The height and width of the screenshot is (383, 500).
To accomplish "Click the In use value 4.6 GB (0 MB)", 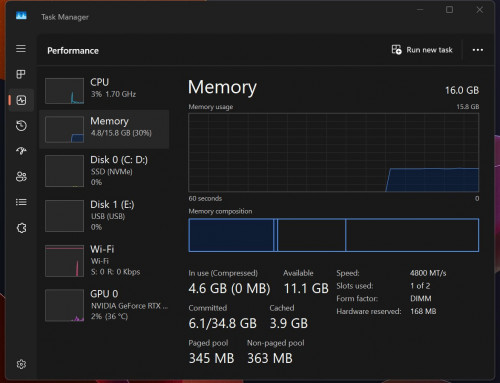I will [229, 289].
